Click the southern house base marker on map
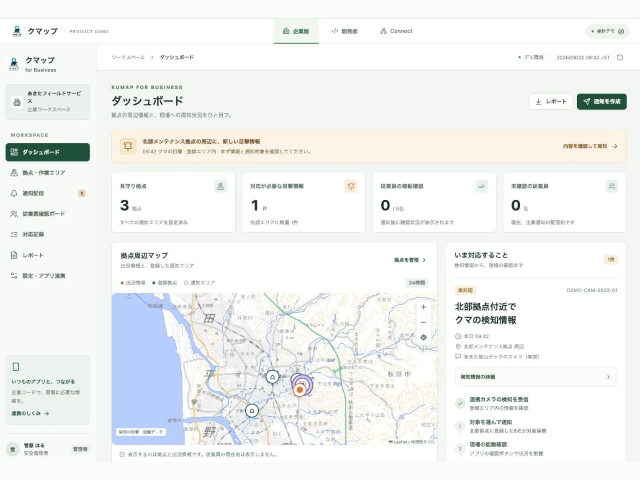 [252, 411]
